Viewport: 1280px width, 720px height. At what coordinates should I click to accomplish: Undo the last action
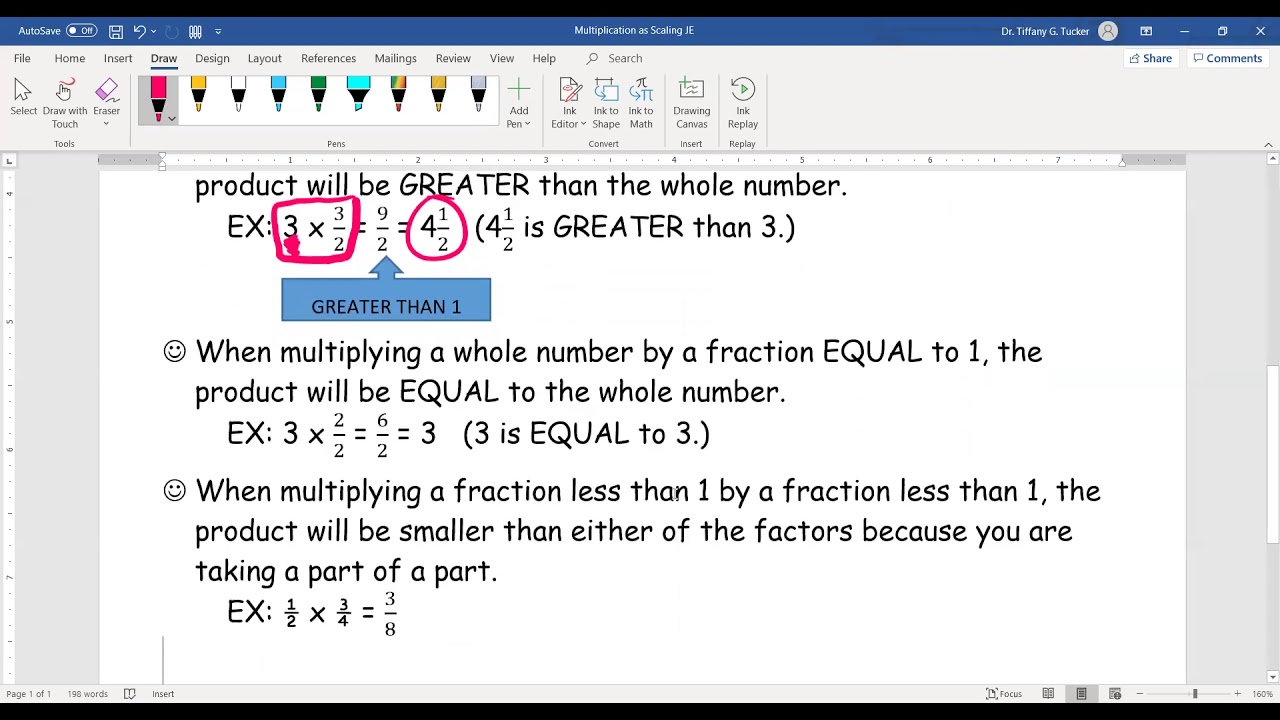coord(140,31)
